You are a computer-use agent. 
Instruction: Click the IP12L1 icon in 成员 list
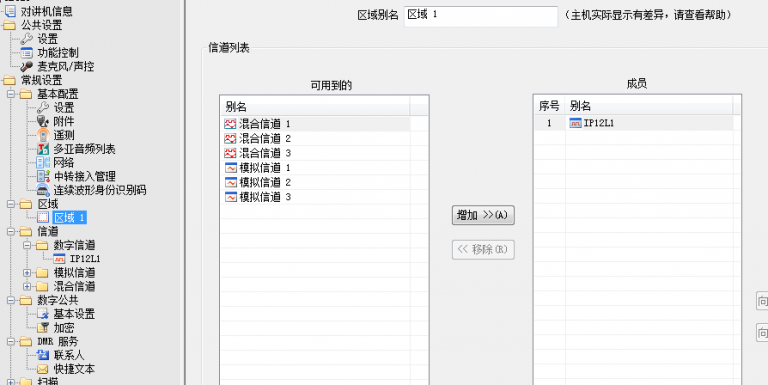(576, 123)
